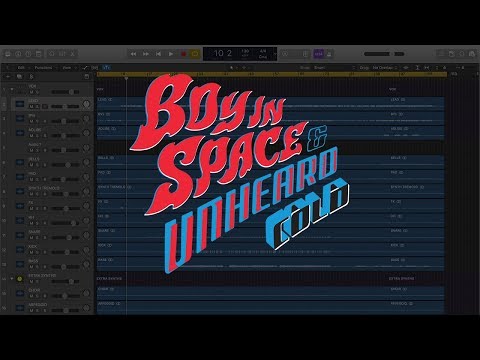480x360 pixels.
Task: Open the Loop Browser icon
Action: tap(462, 54)
